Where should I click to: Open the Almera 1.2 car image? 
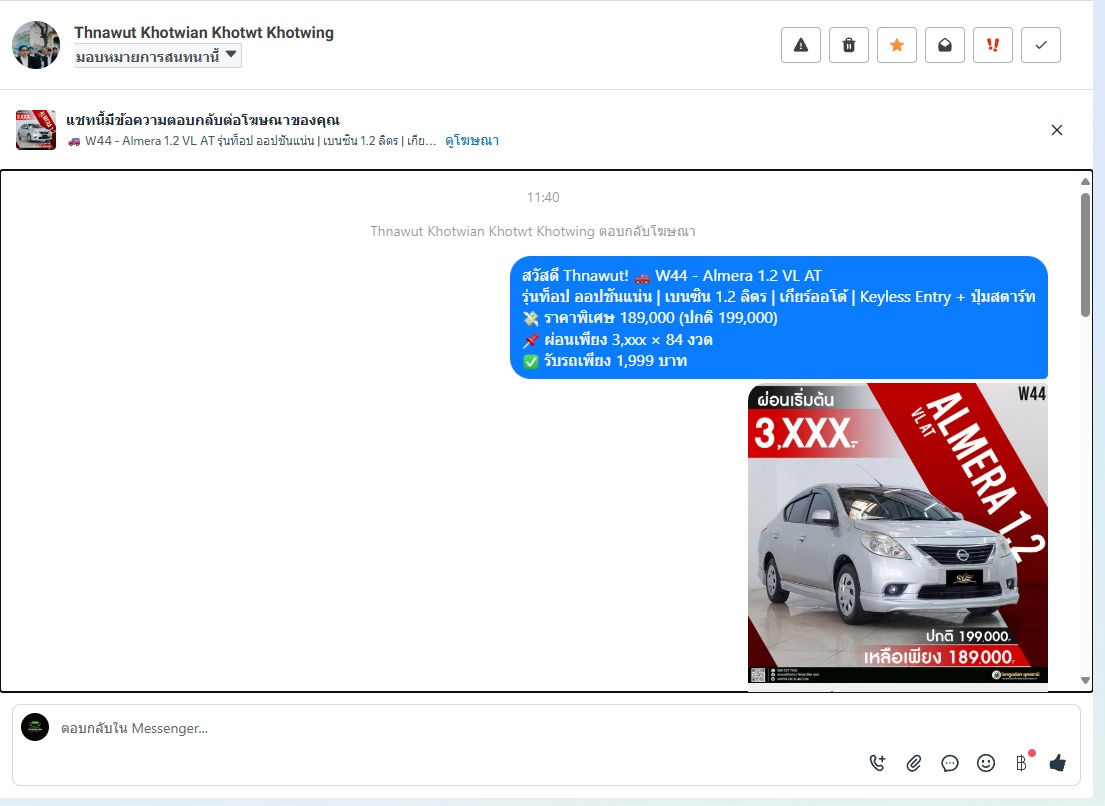click(897, 533)
